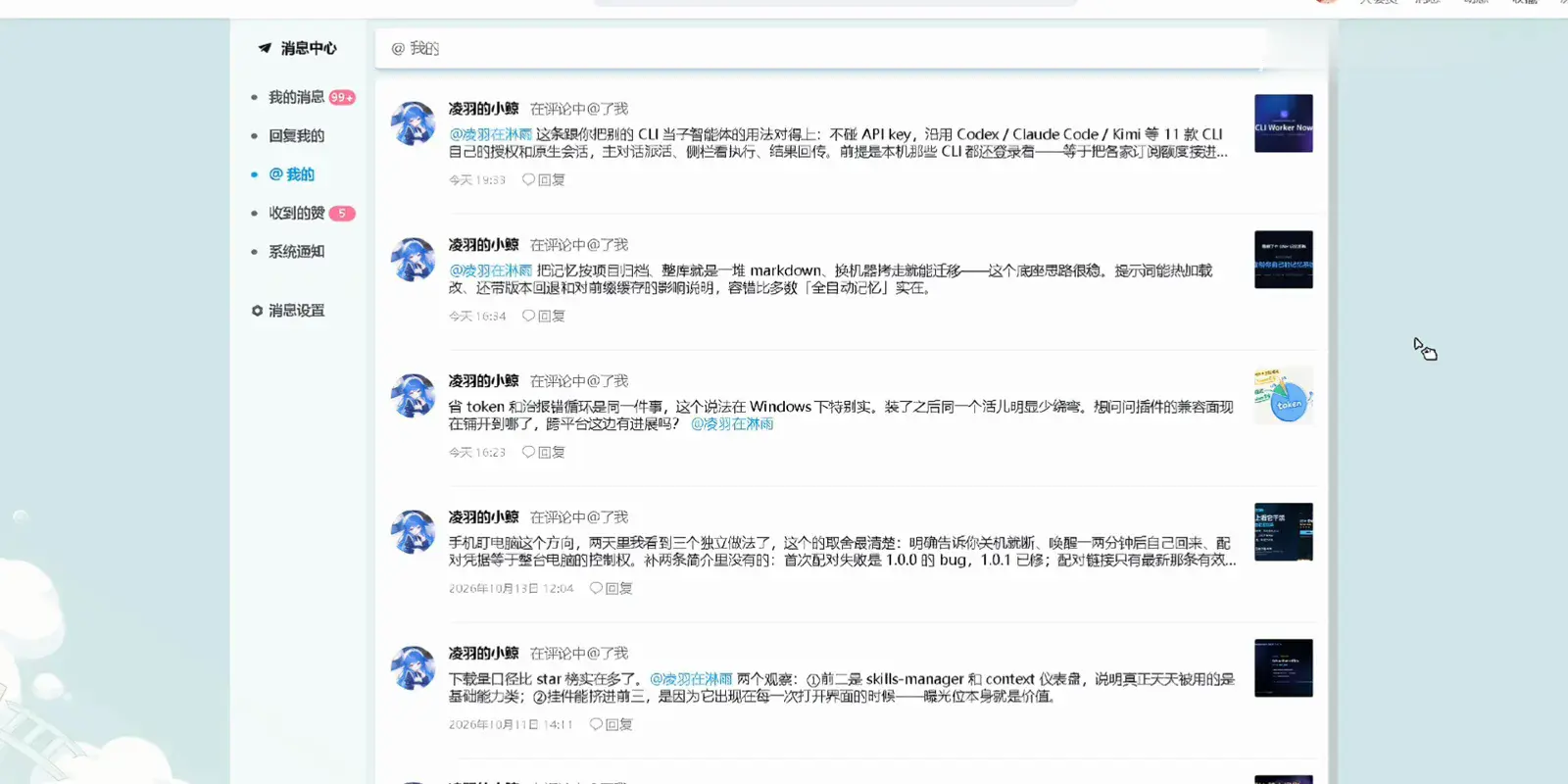Click the 2026年10月13日 12:04 timestamp
The height and width of the screenshot is (784, 1568).
pos(511,589)
